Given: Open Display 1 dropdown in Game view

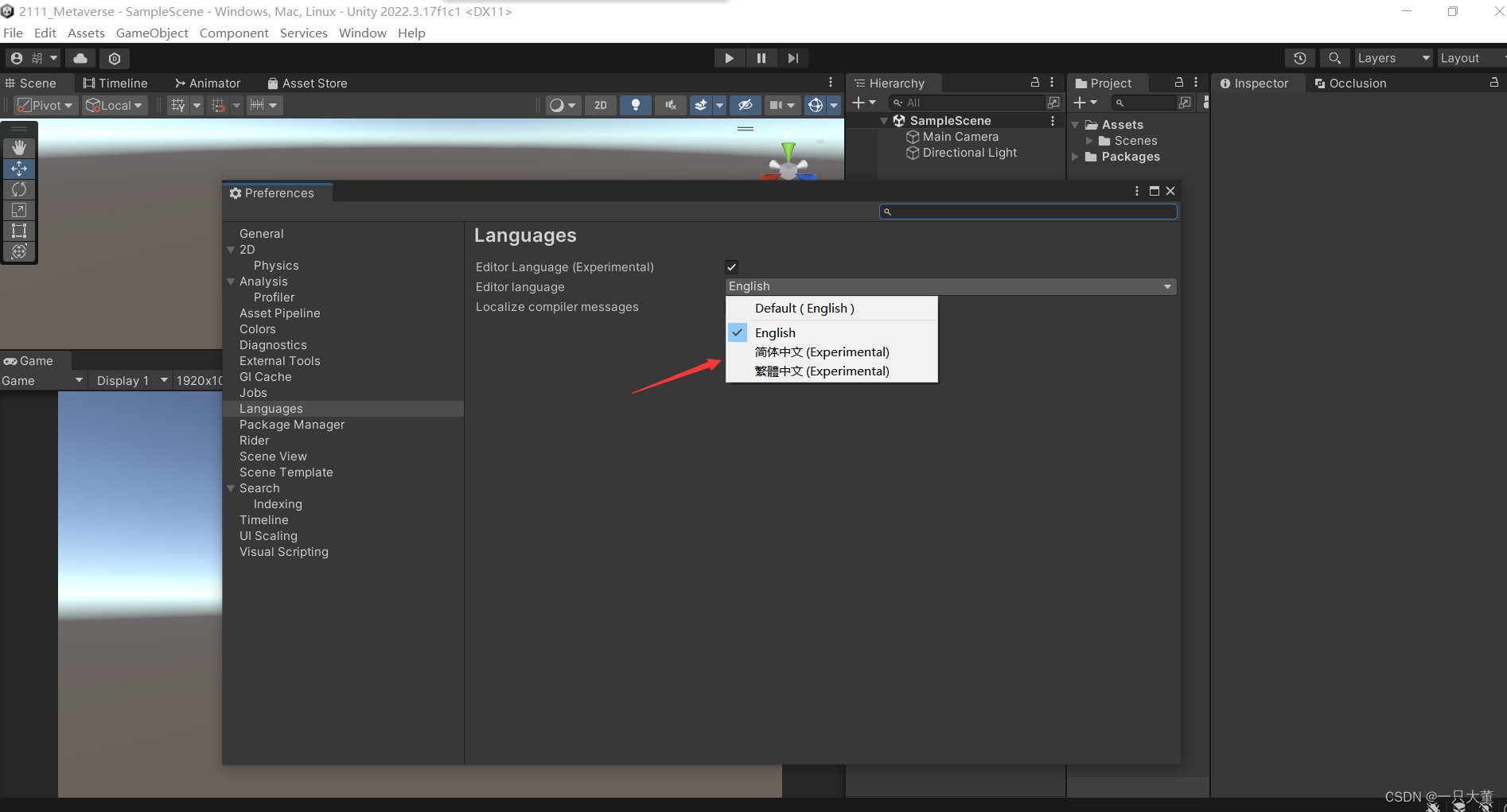Looking at the screenshot, I should 132,381.
